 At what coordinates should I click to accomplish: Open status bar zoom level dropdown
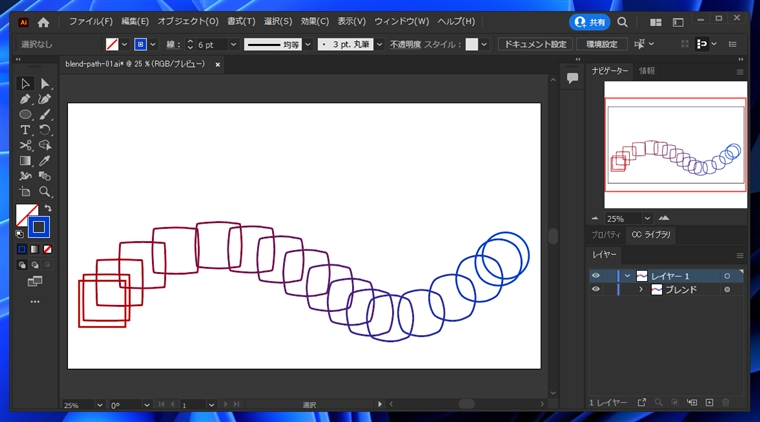[x=99, y=405]
